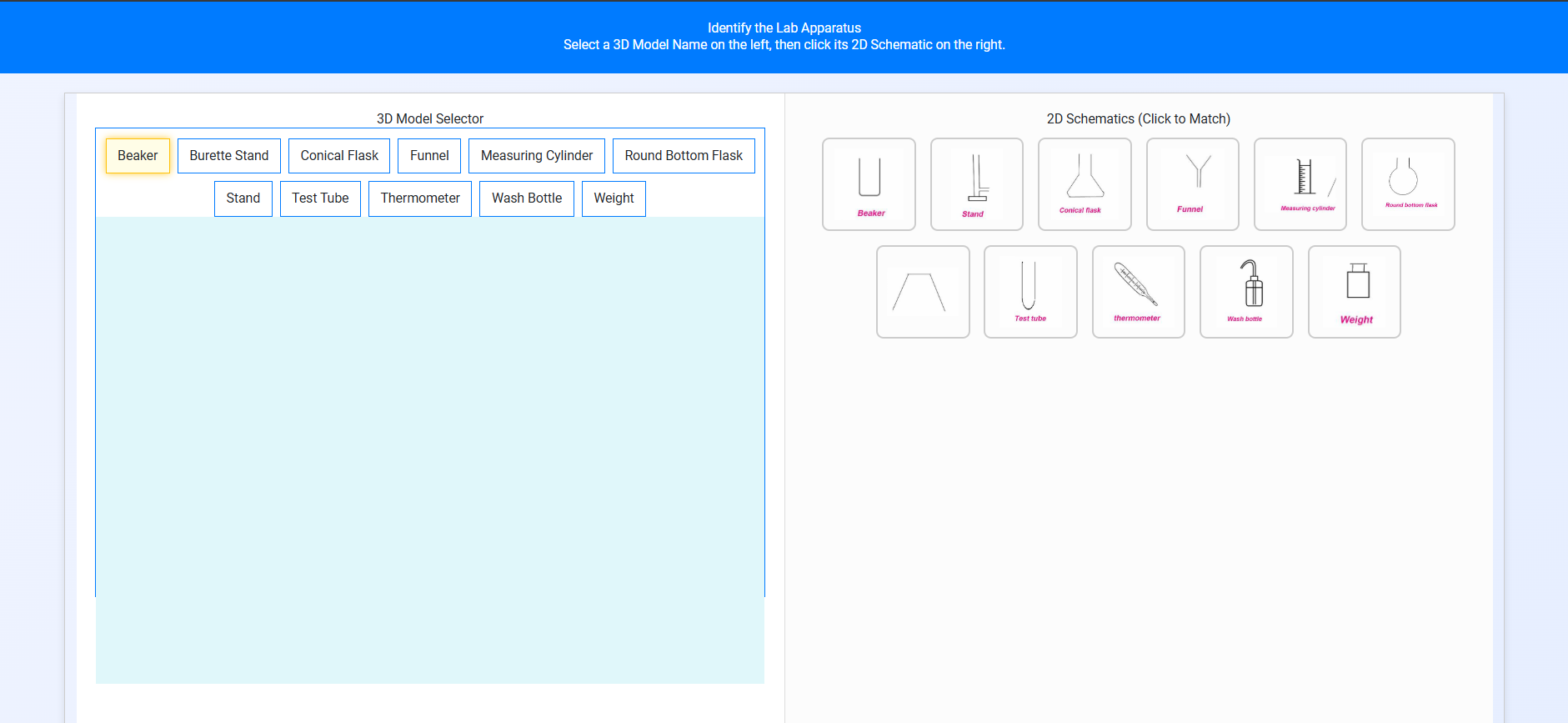Screen dimensions: 1568x723
Task: Choose Round Bottom Flask model button
Action: (x=684, y=156)
